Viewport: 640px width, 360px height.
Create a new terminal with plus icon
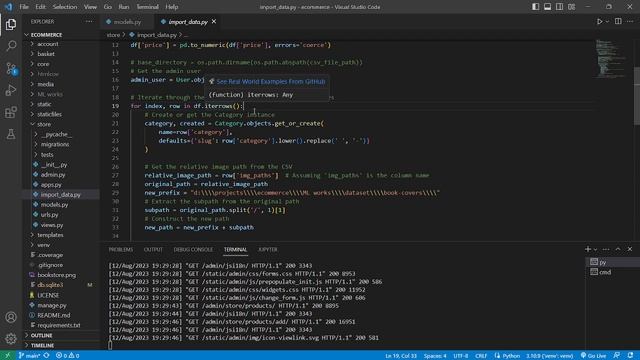587,249
